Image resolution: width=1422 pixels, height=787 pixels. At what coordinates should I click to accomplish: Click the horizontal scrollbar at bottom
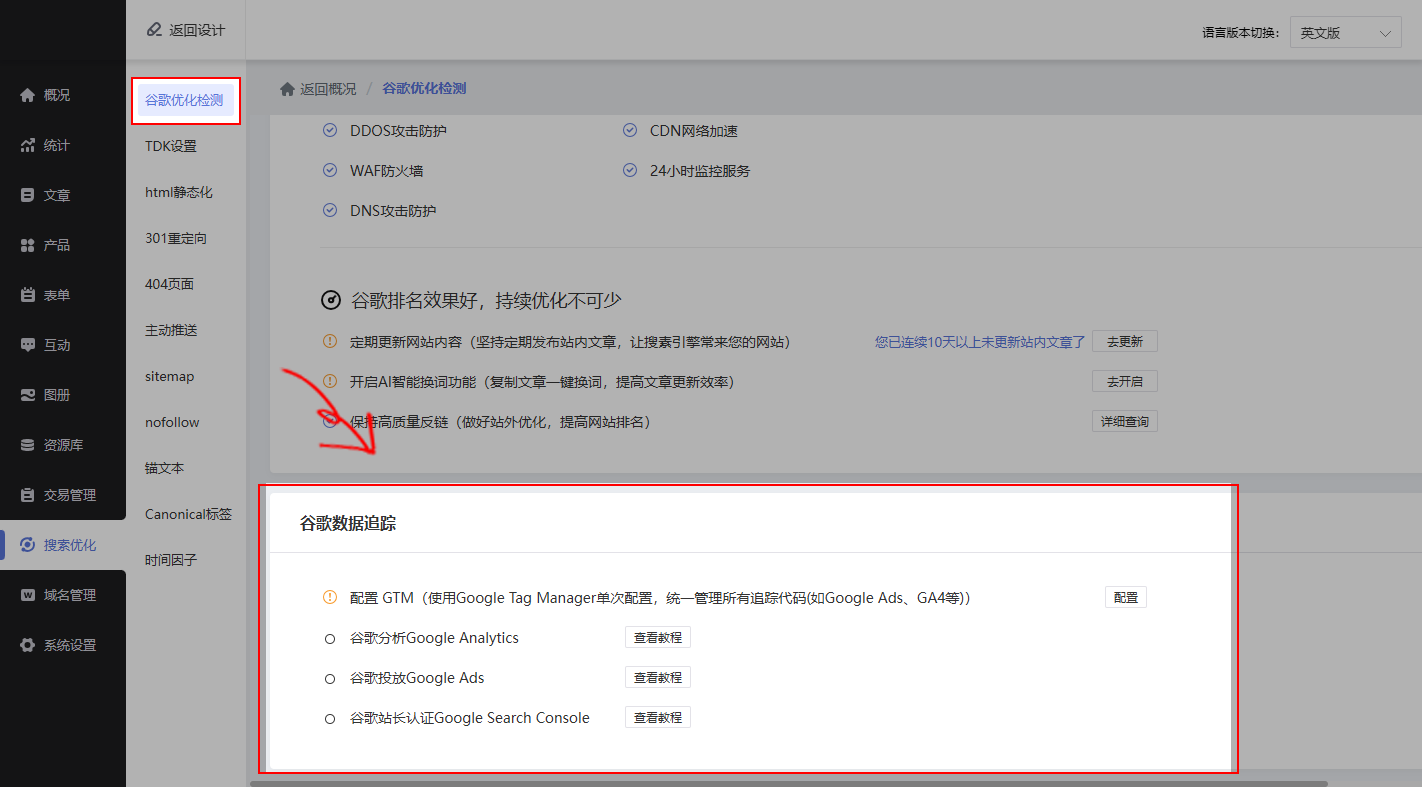coord(788,783)
